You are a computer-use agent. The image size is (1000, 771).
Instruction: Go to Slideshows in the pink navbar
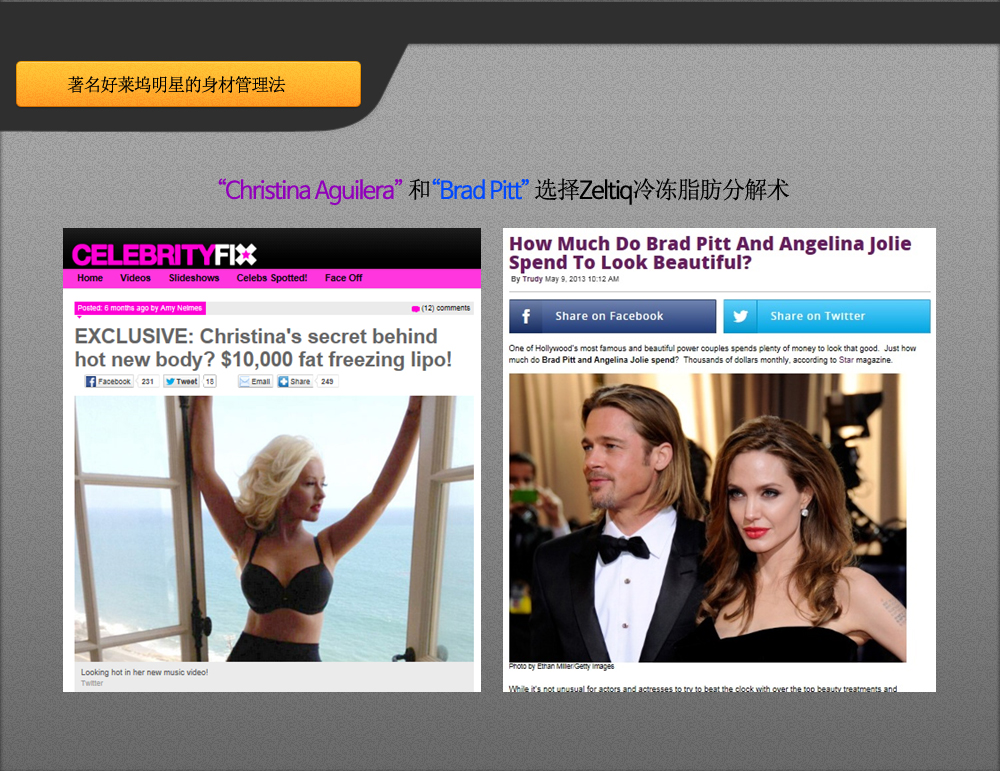pyautogui.click(x=194, y=278)
